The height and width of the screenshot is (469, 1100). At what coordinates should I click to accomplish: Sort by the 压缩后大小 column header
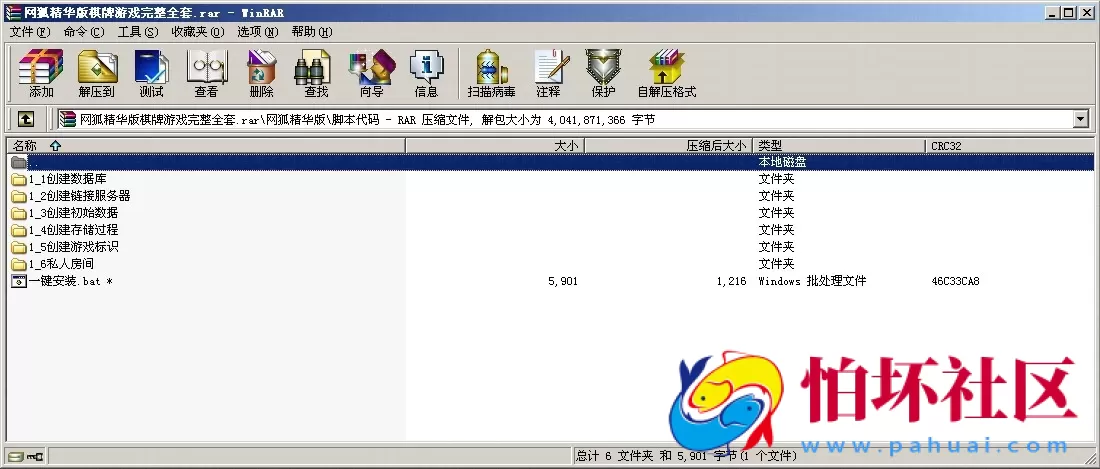coord(669,146)
